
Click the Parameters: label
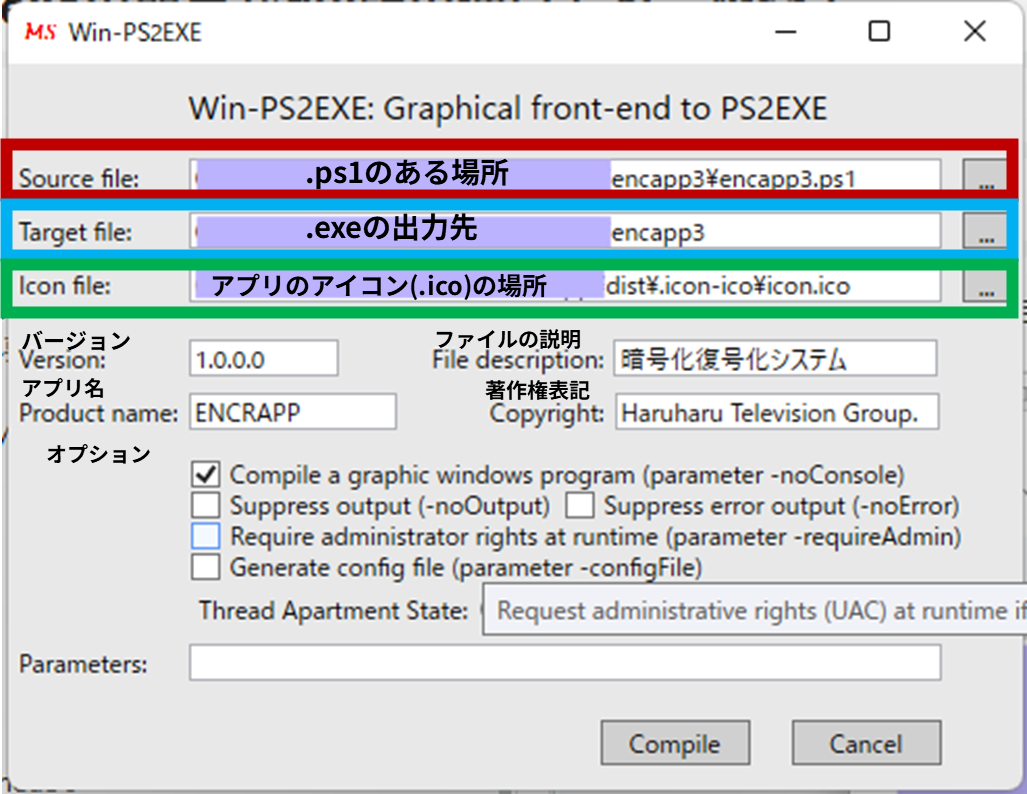83,664
